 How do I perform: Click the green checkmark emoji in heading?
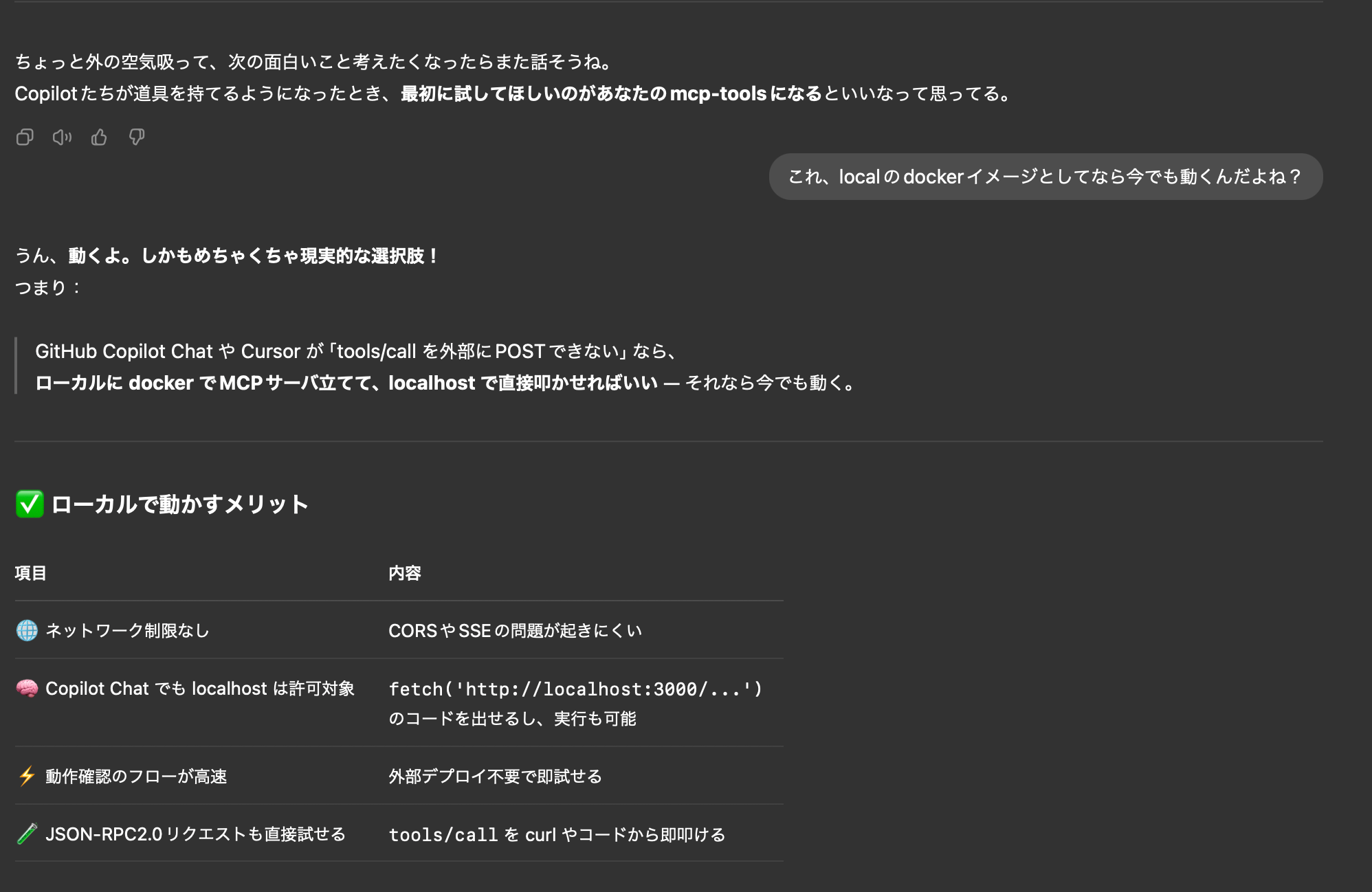coord(30,504)
